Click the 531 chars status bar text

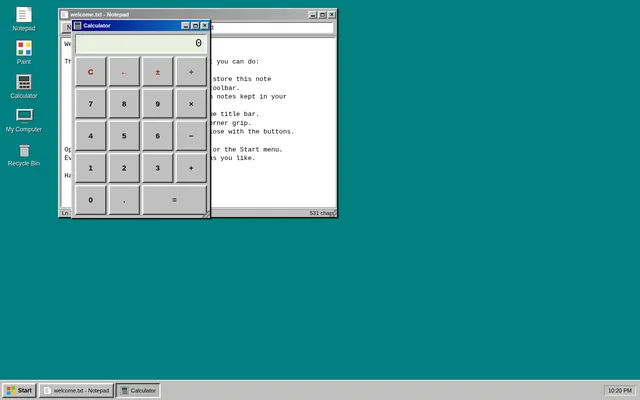(320, 213)
